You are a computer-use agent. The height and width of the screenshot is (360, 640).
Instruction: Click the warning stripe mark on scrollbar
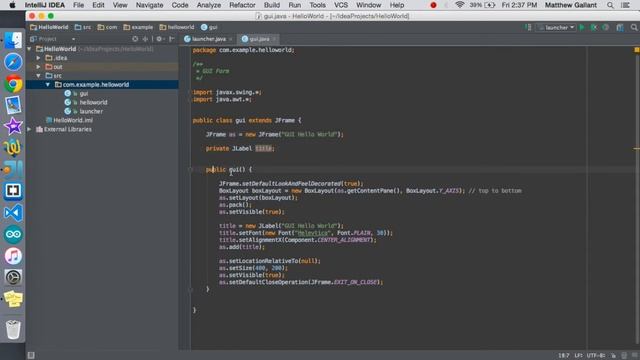(636, 149)
